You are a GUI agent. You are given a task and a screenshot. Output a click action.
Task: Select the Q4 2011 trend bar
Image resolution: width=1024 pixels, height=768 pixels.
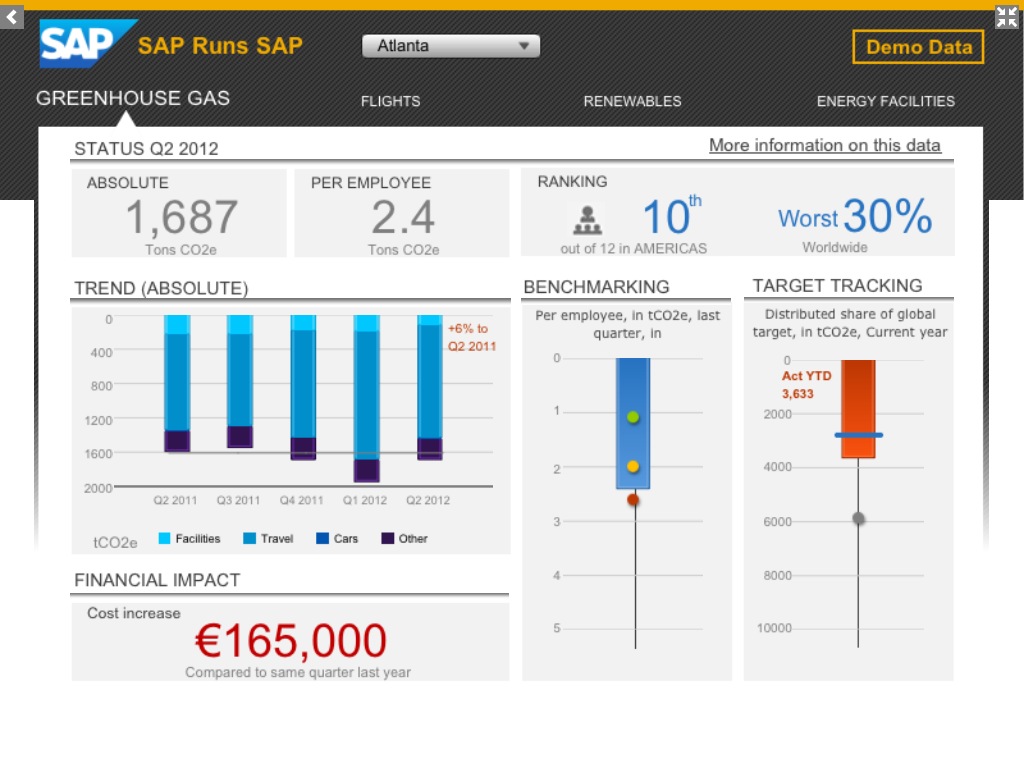pos(303,387)
